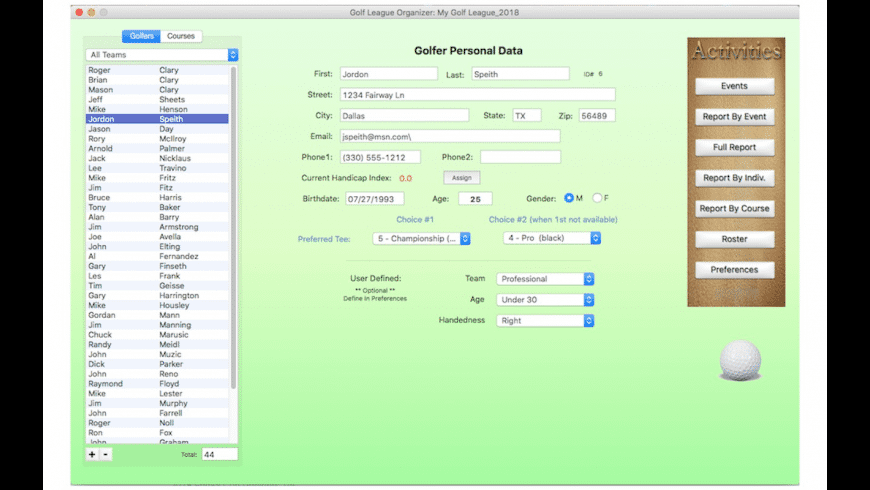Select golfer Joe Avella
Viewport: 870px width, 490px height.
coord(157,237)
